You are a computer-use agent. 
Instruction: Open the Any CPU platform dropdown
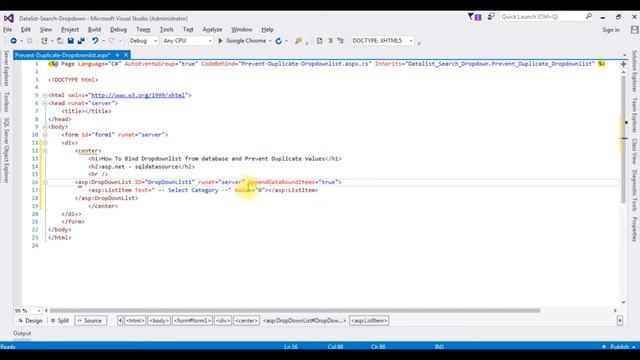click(x=187, y=41)
